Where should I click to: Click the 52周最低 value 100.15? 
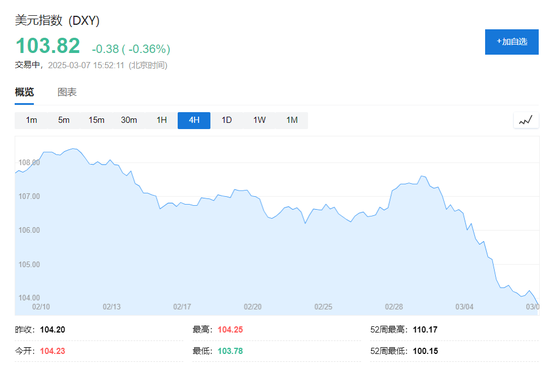(x=425, y=351)
